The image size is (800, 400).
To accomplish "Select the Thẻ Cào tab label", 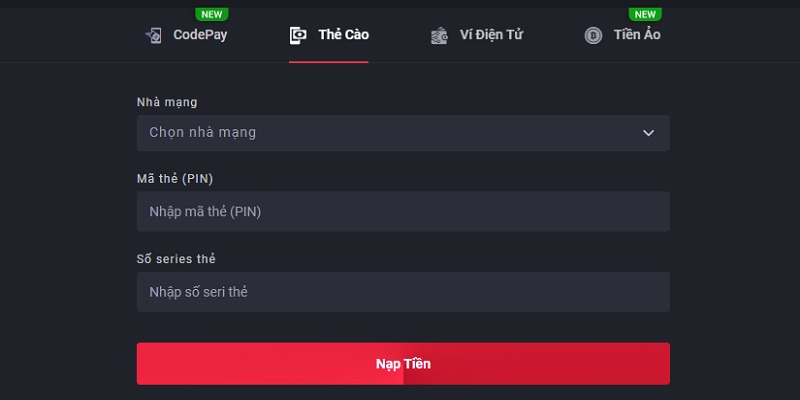I will 343,35.
